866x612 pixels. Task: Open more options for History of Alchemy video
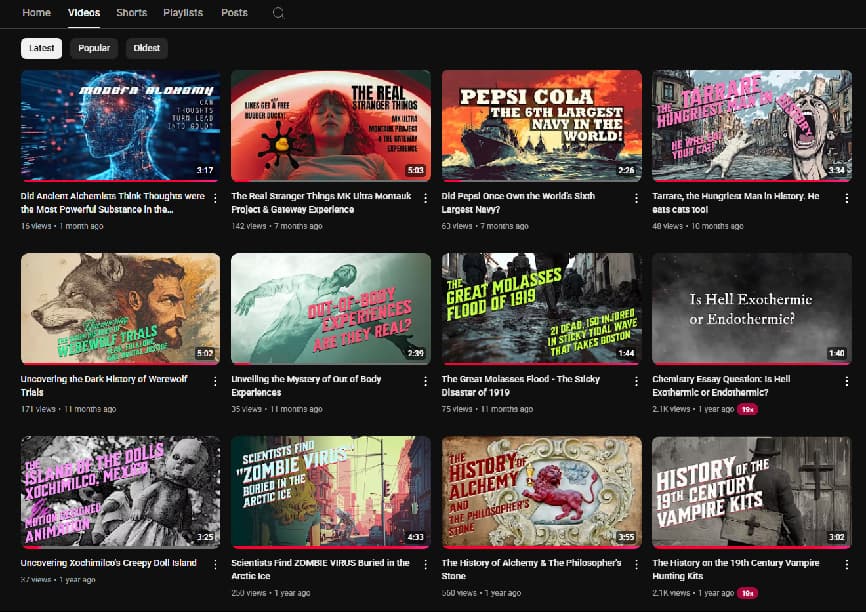coord(636,564)
